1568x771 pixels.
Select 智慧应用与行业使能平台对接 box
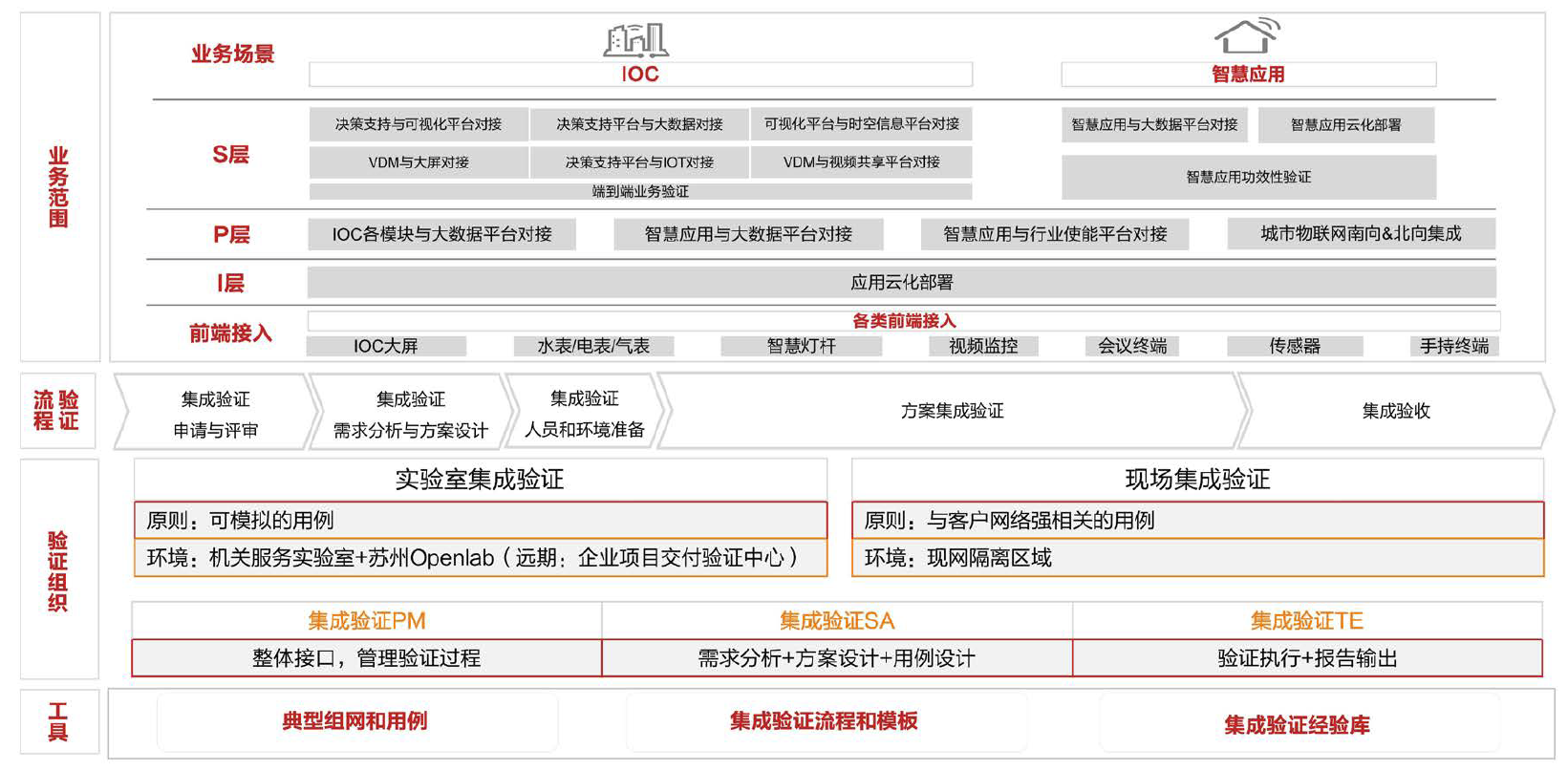[x=1055, y=234]
